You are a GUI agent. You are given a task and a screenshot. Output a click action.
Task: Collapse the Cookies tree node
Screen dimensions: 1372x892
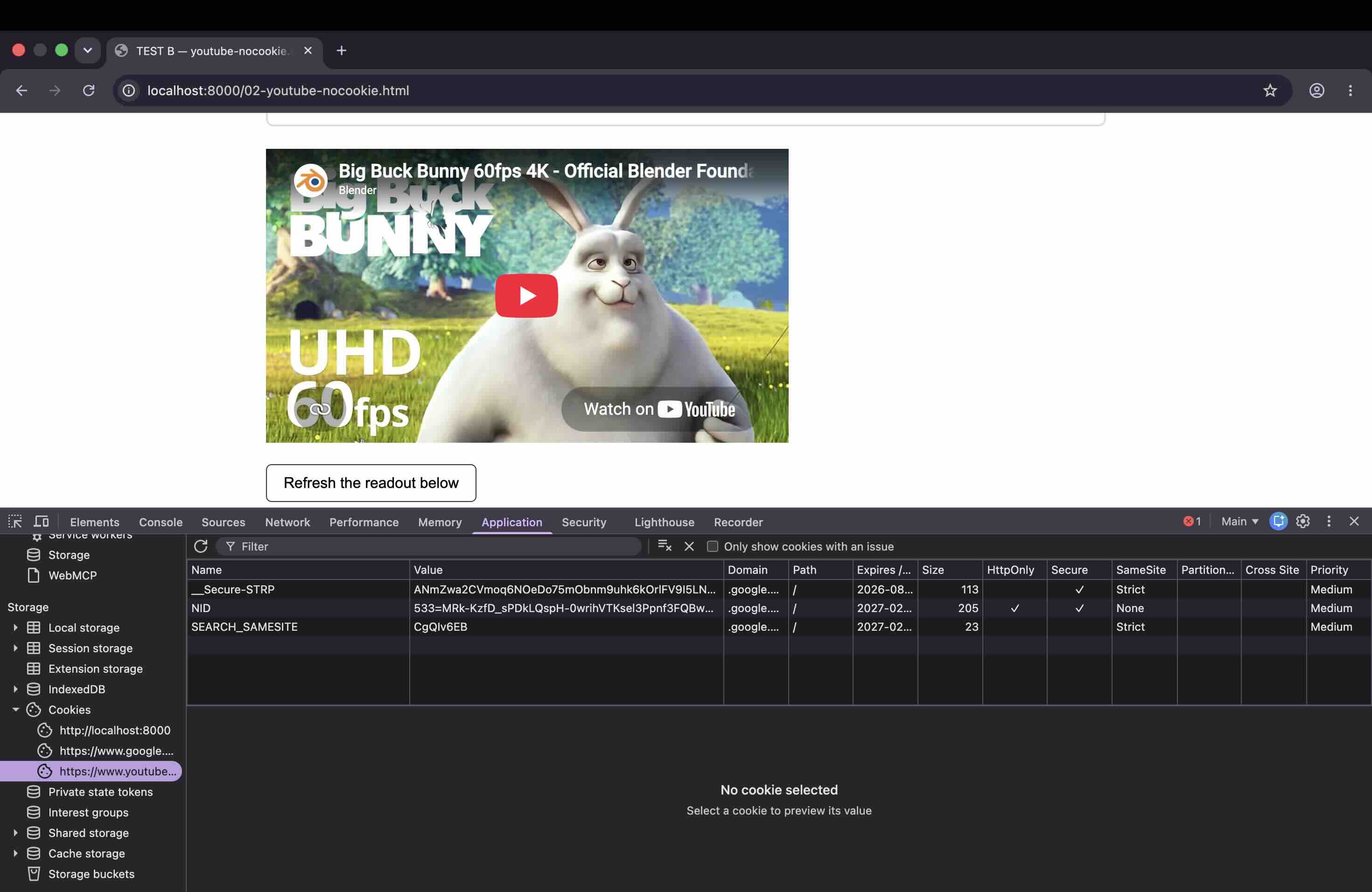click(15, 710)
